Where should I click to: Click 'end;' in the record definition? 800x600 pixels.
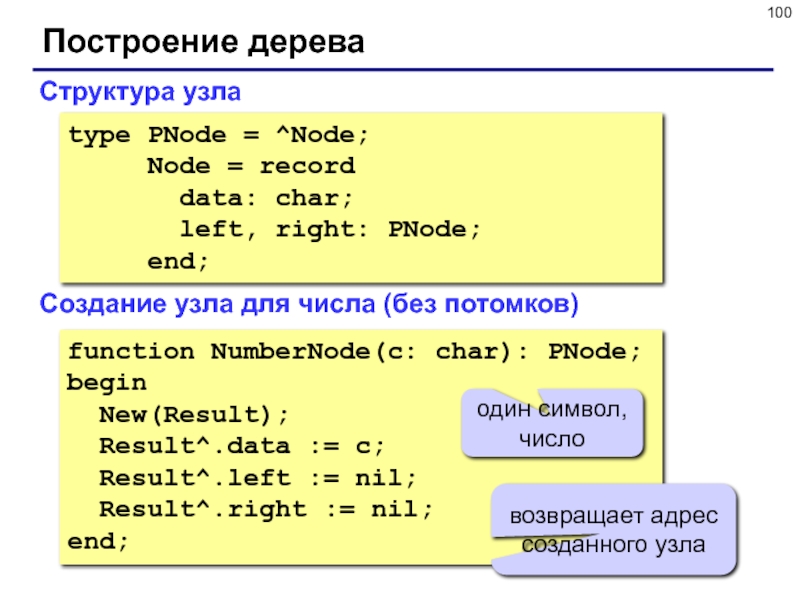point(178,262)
